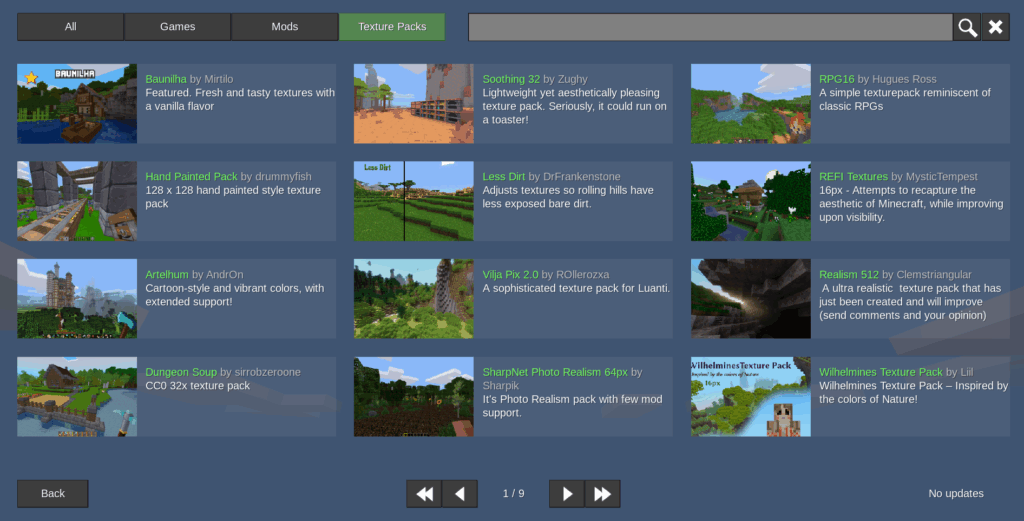Go to previous page arrow
Screen dimensions: 1024x521
(459, 494)
